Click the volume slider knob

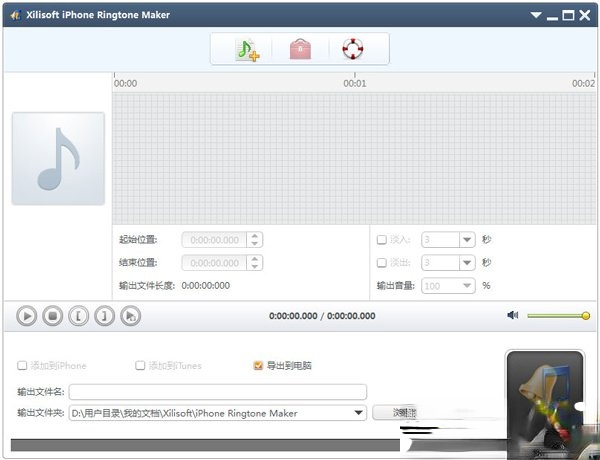pos(586,316)
